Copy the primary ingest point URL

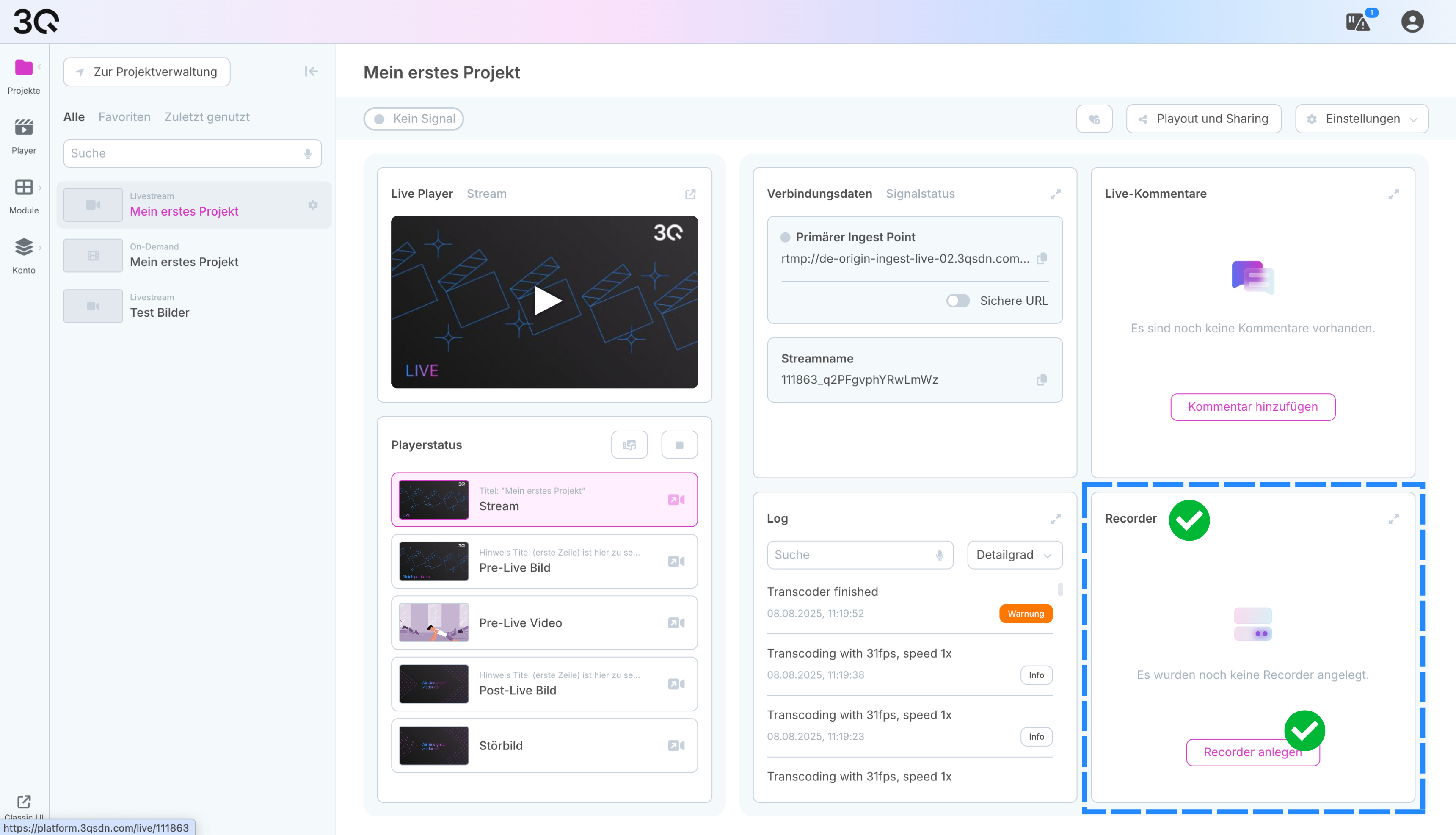[1042, 259]
